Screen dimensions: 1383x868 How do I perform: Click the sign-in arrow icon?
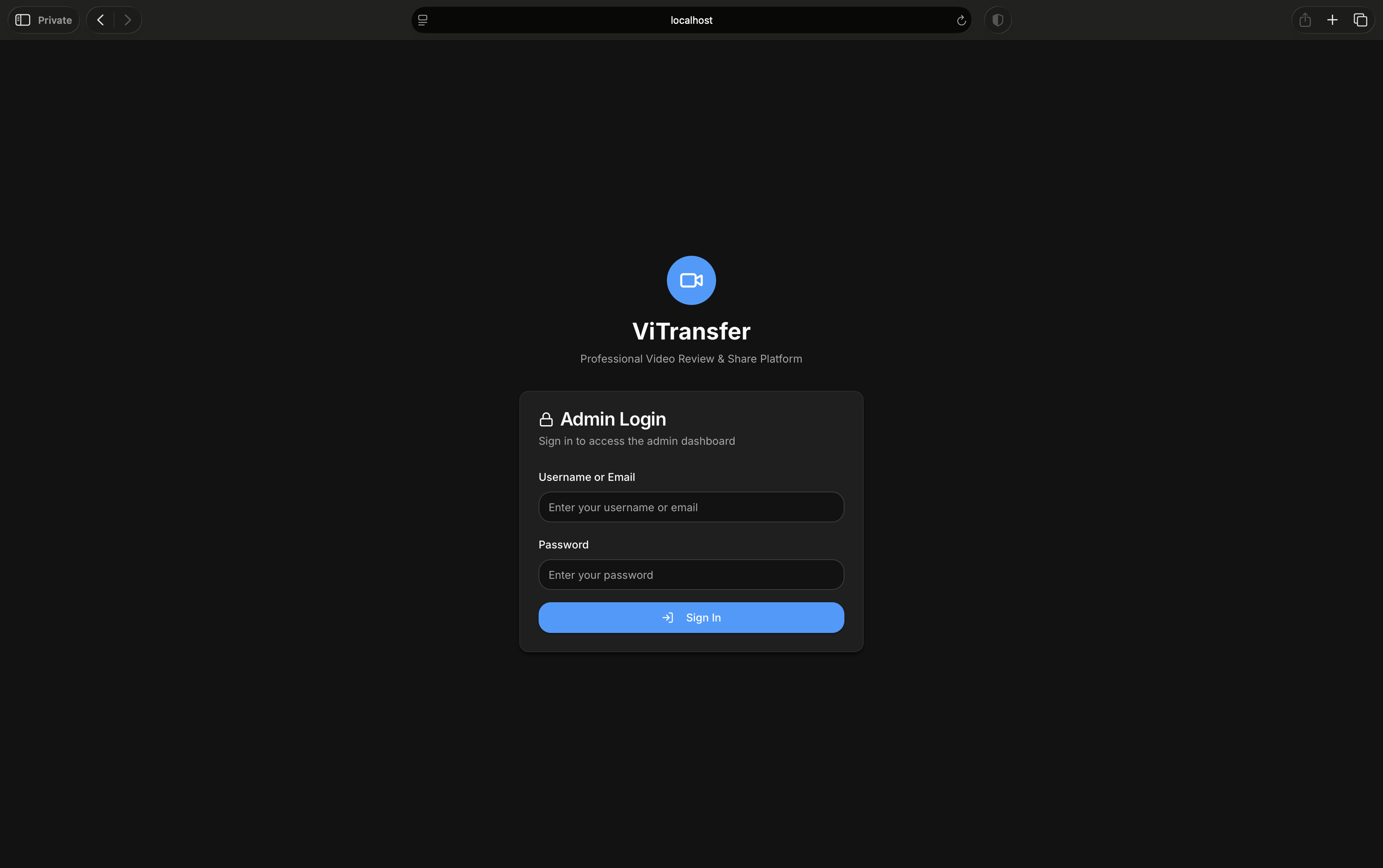pos(668,618)
